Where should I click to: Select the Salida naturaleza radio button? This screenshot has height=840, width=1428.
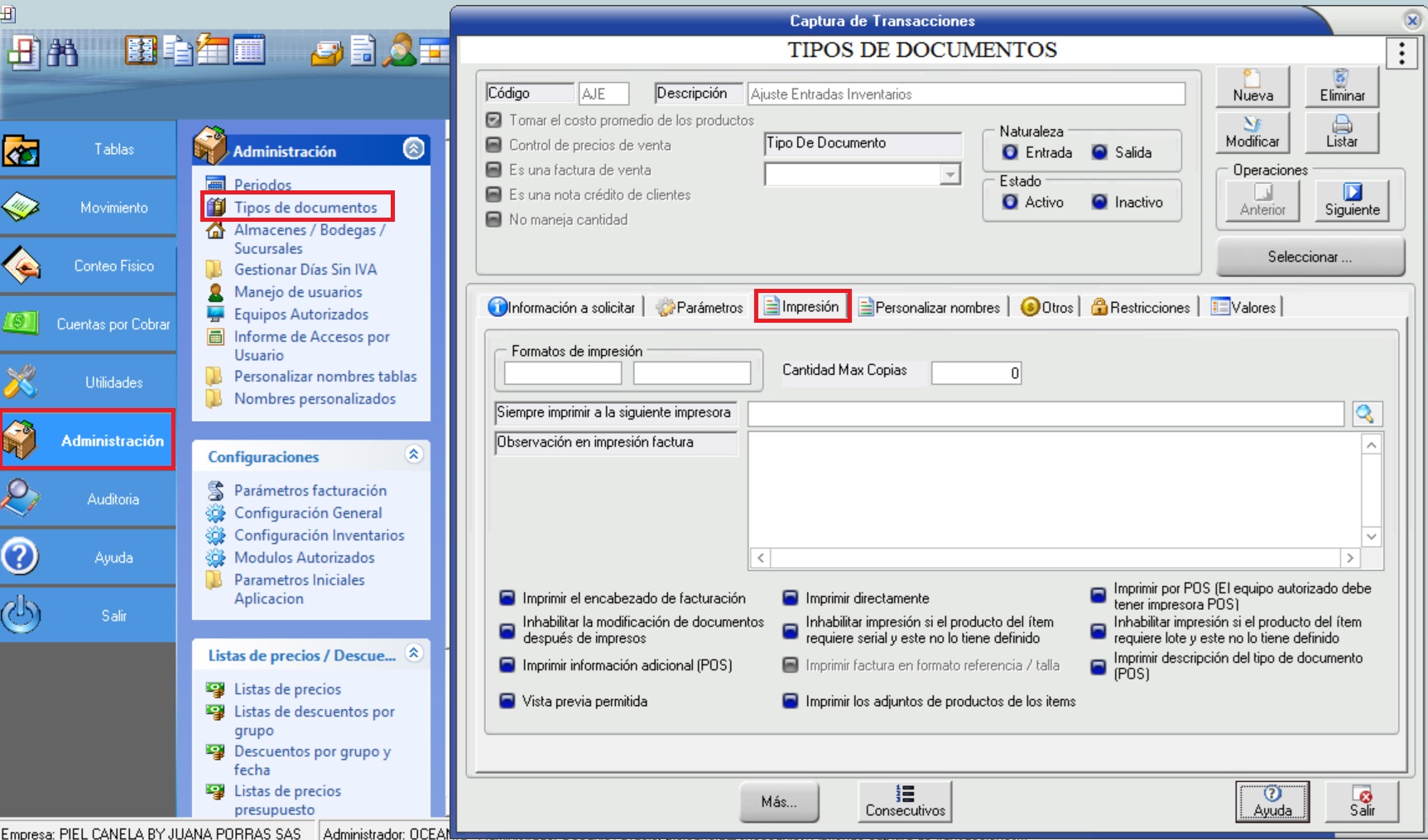click(1099, 152)
